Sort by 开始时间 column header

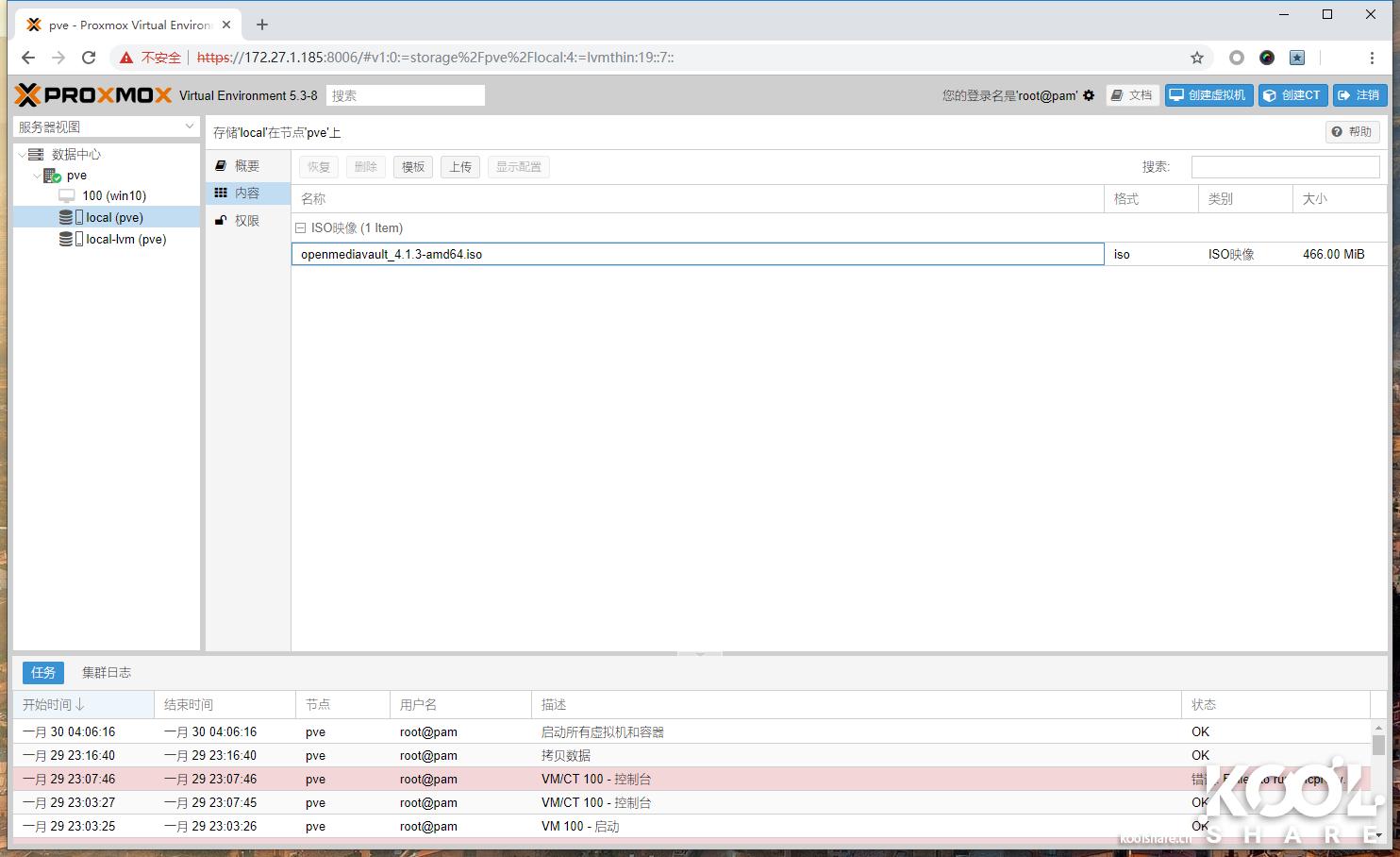(54, 705)
